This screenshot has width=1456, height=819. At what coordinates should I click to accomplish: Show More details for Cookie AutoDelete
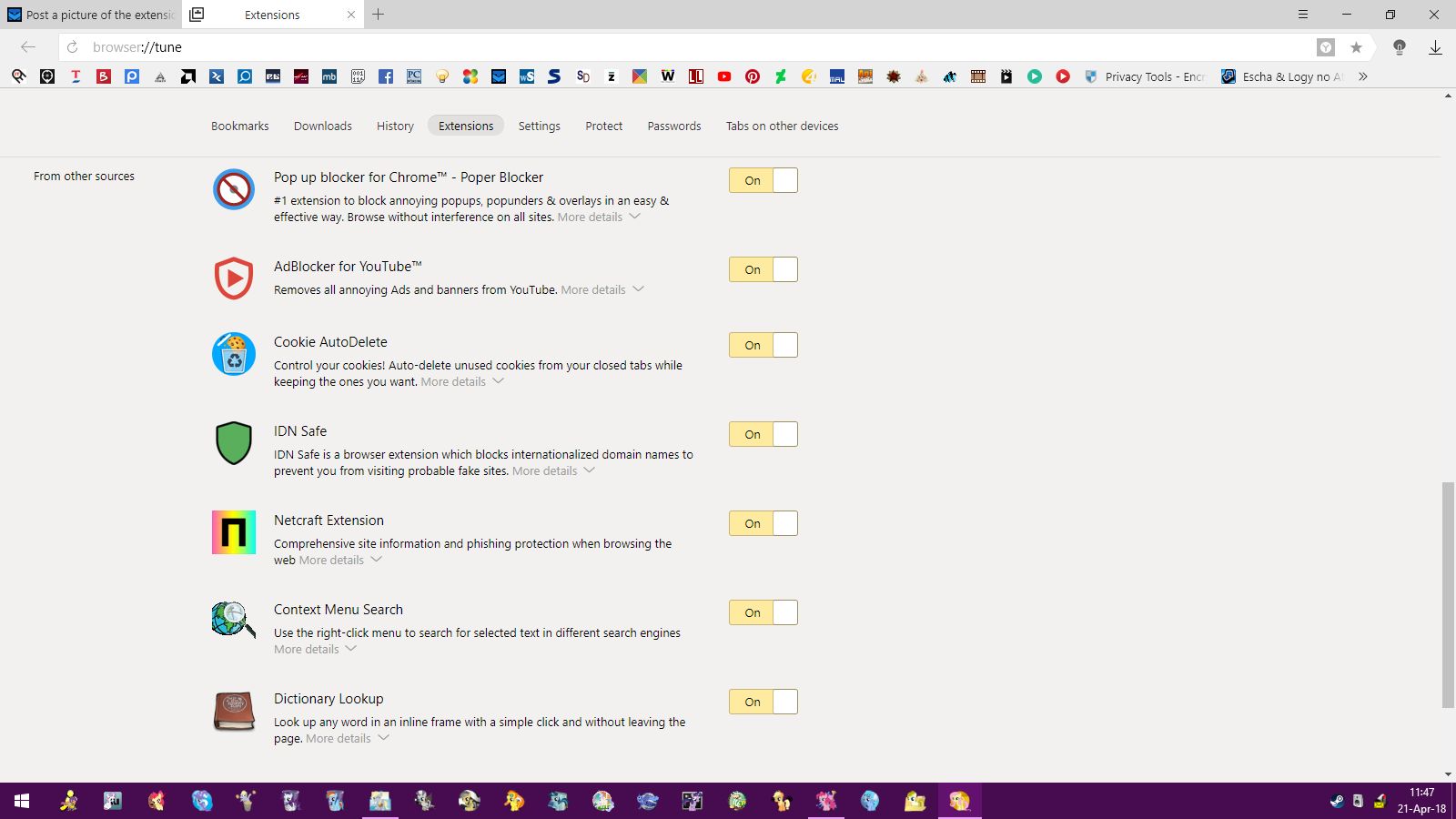coord(462,382)
